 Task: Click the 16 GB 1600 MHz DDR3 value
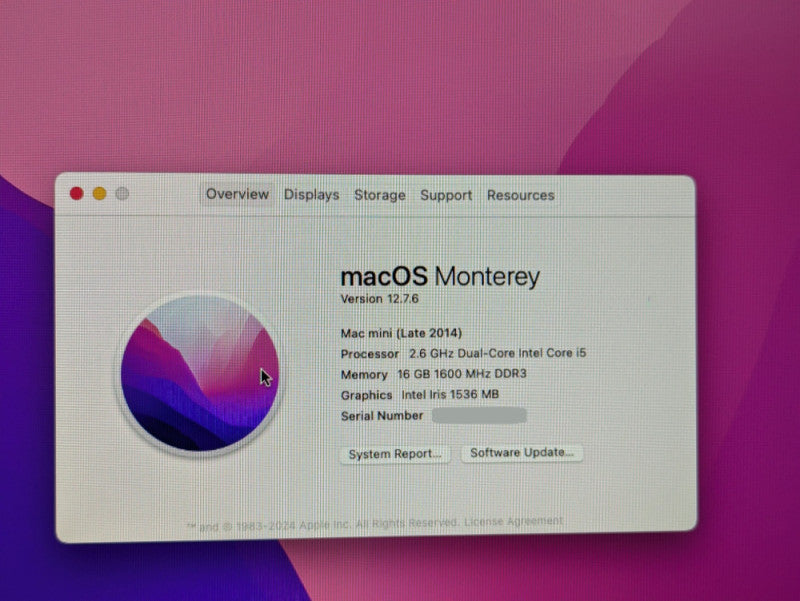point(462,374)
